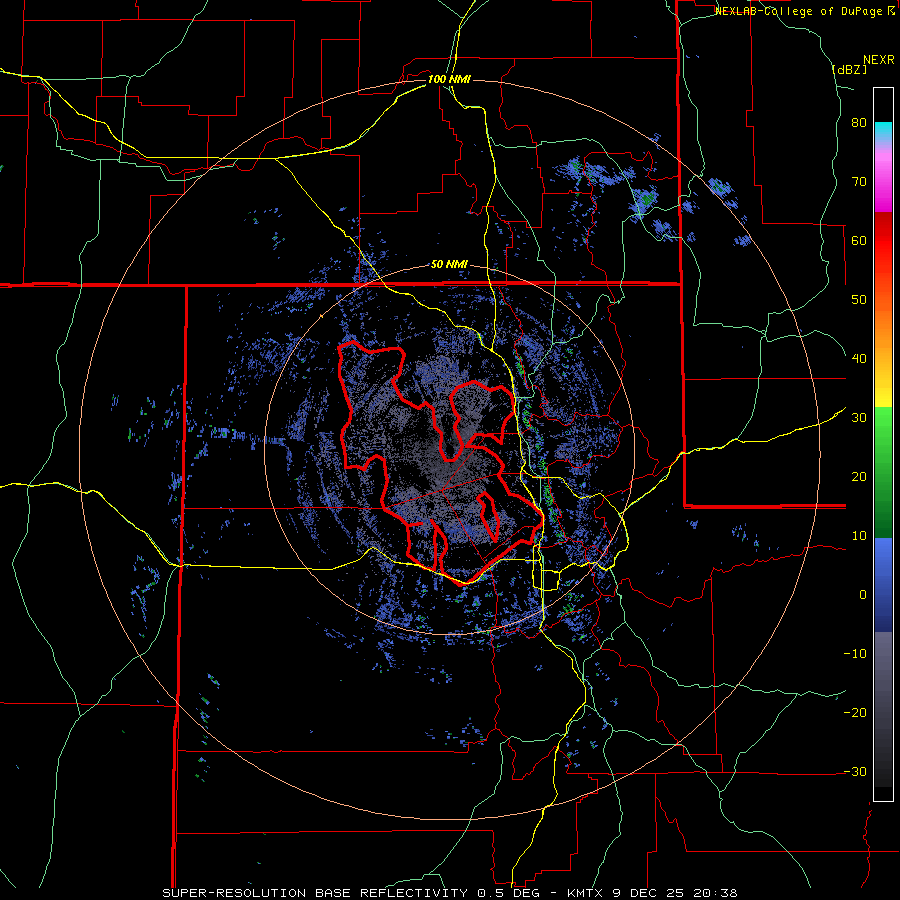This screenshot has height=900, width=900.
Task: Select the 10 value on the dBZ scale
Action: tap(859, 536)
